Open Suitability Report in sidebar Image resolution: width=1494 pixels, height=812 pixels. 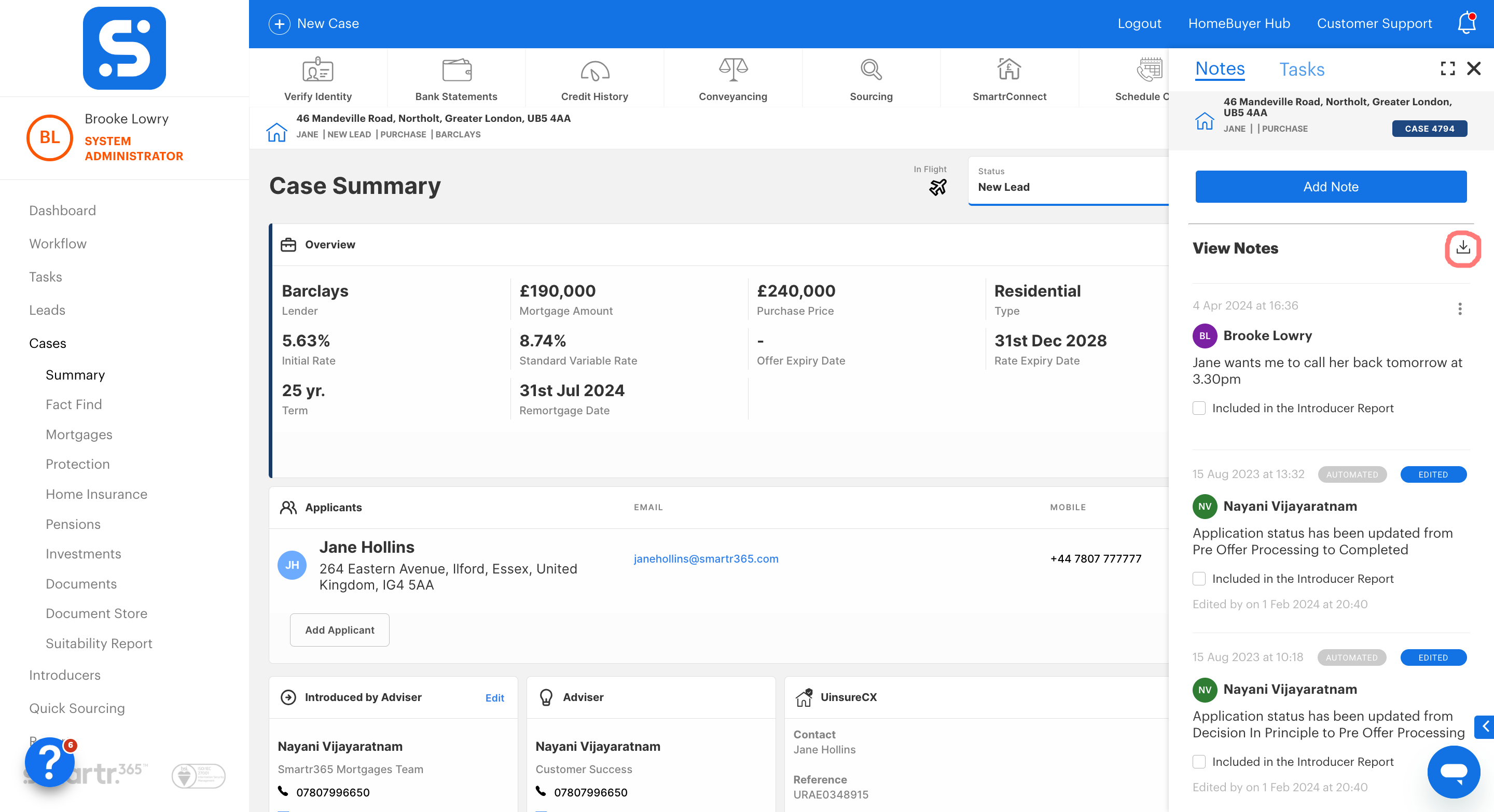point(99,643)
